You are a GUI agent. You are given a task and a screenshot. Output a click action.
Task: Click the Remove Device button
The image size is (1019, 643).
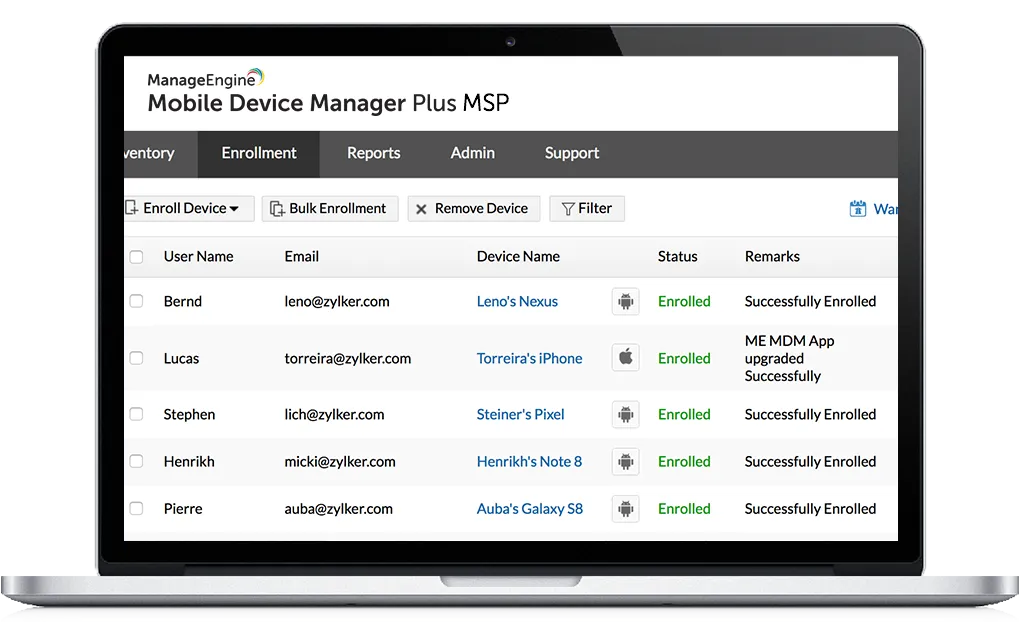[x=474, y=209]
